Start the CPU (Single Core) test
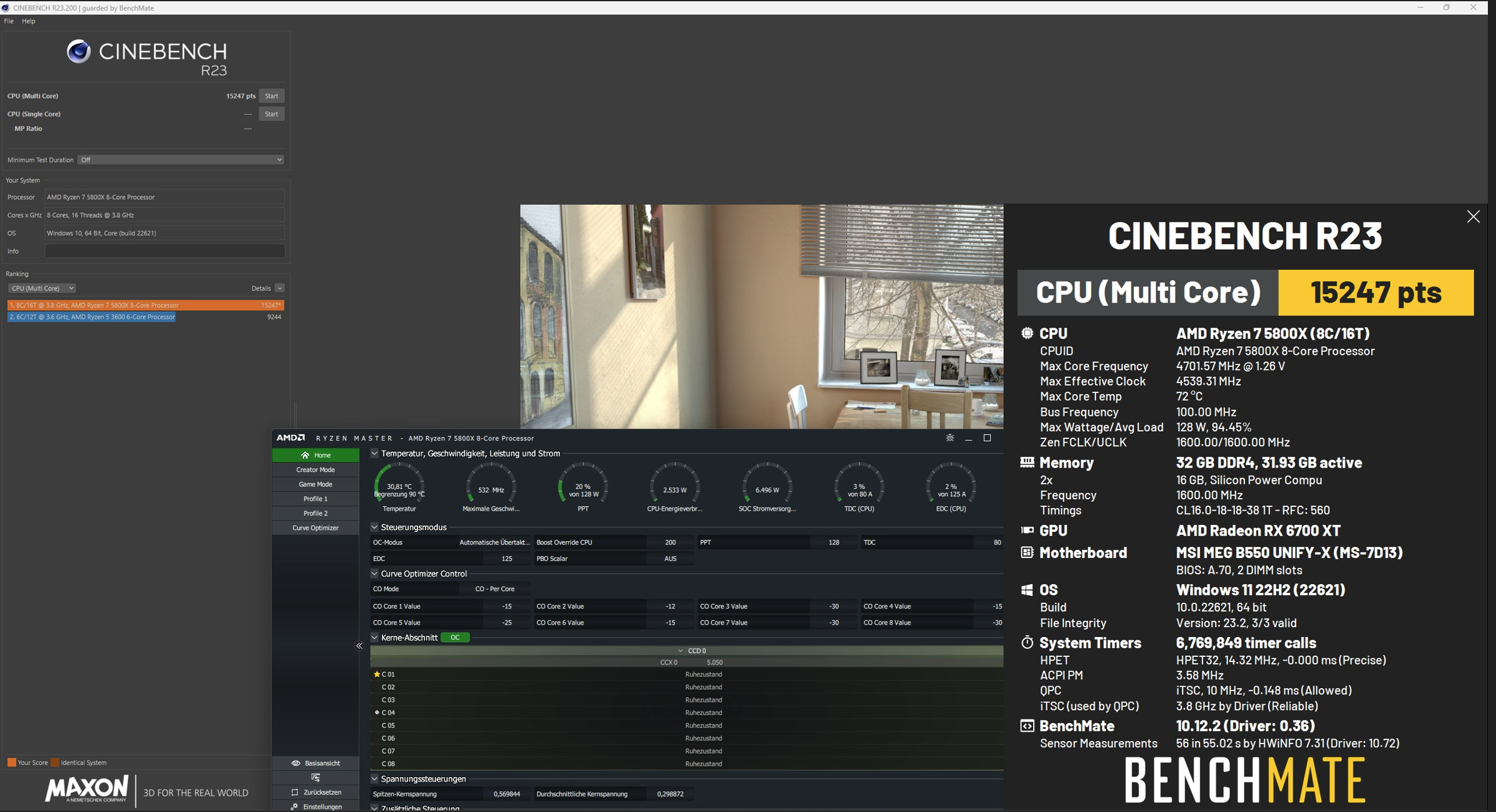 point(271,114)
